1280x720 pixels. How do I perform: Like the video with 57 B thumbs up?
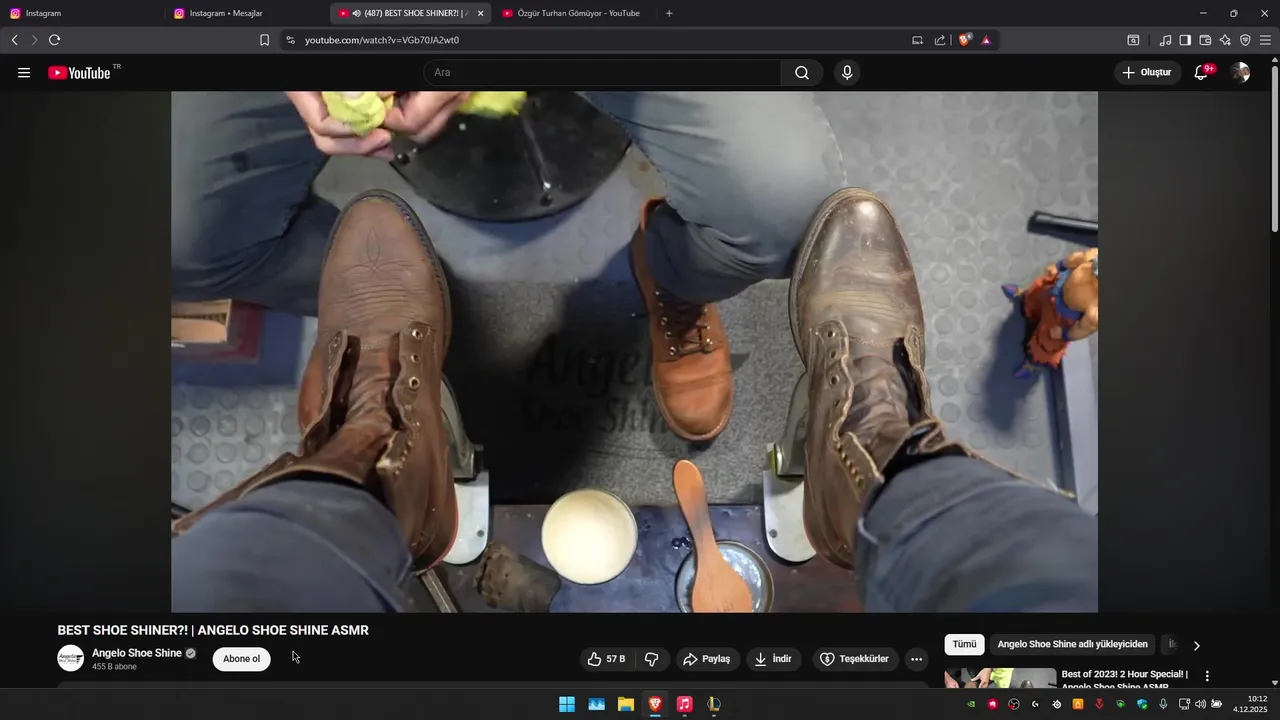[x=607, y=659]
